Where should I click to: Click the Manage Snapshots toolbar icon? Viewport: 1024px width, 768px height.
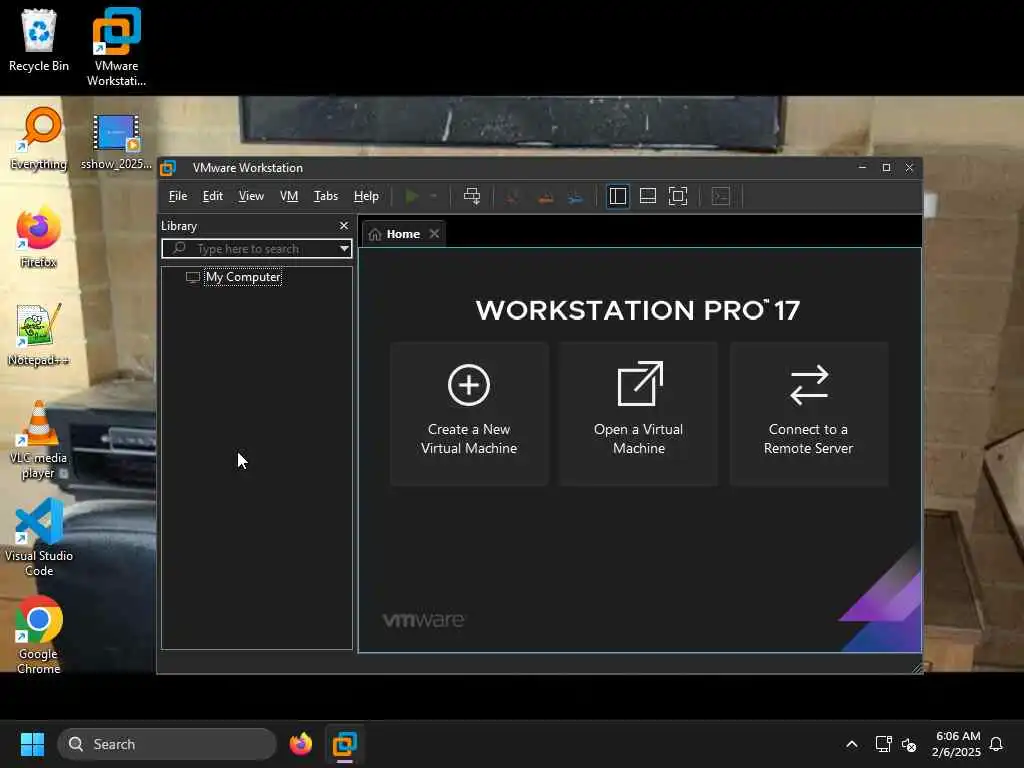tap(575, 197)
